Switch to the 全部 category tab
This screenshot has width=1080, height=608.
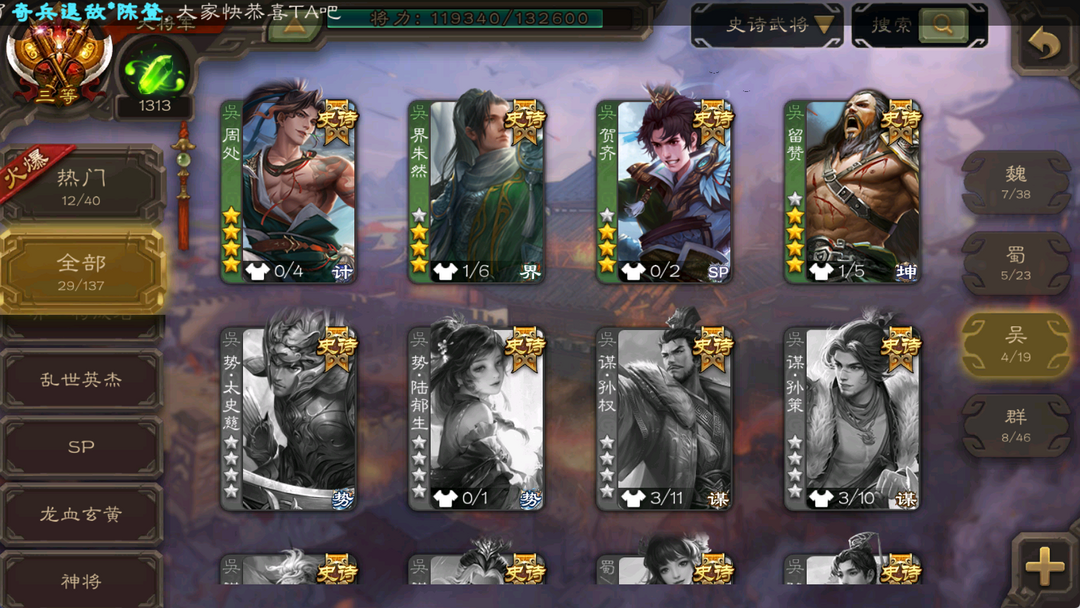click(81, 271)
